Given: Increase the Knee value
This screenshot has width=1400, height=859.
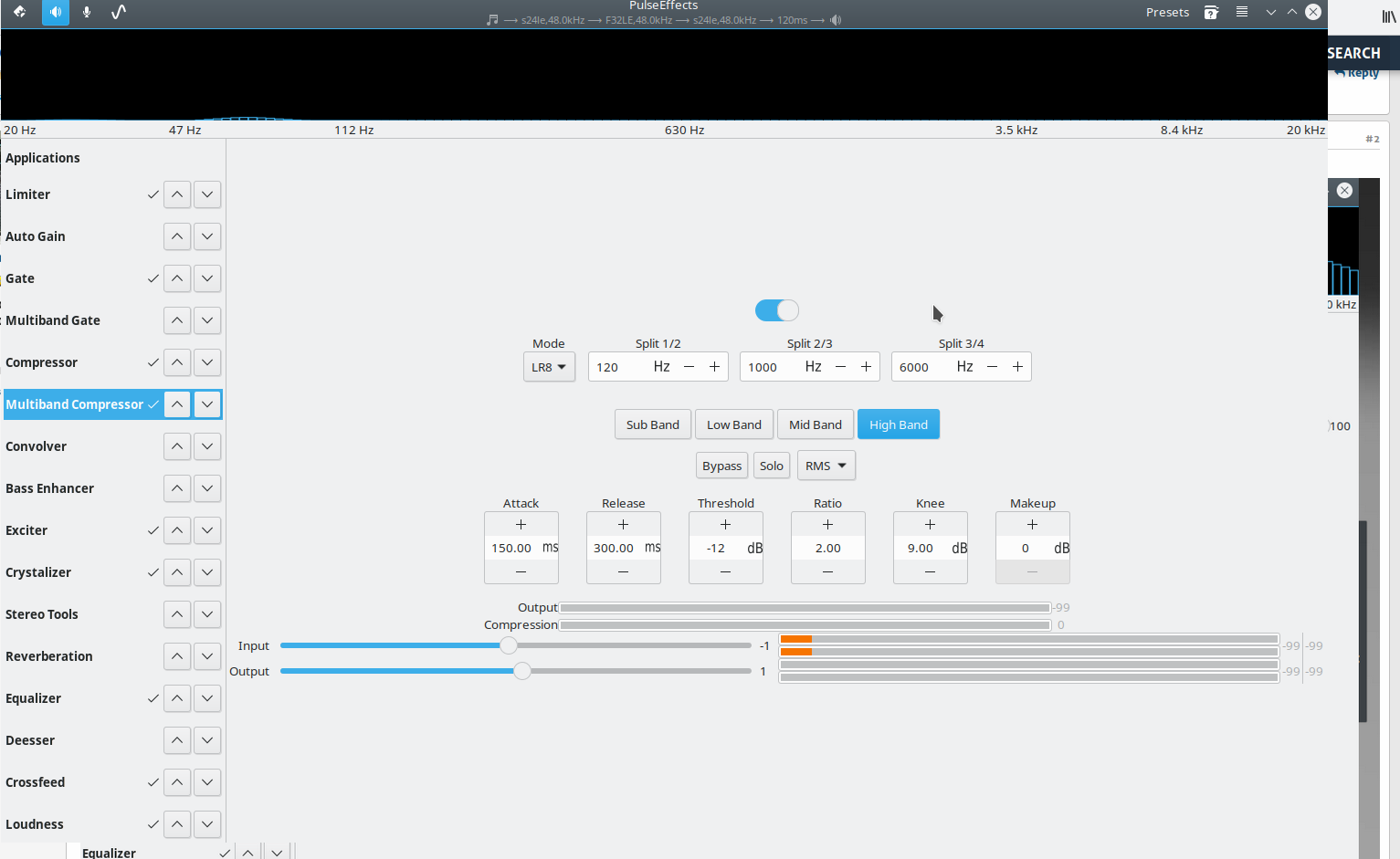Looking at the screenshot, I should 931,525.
